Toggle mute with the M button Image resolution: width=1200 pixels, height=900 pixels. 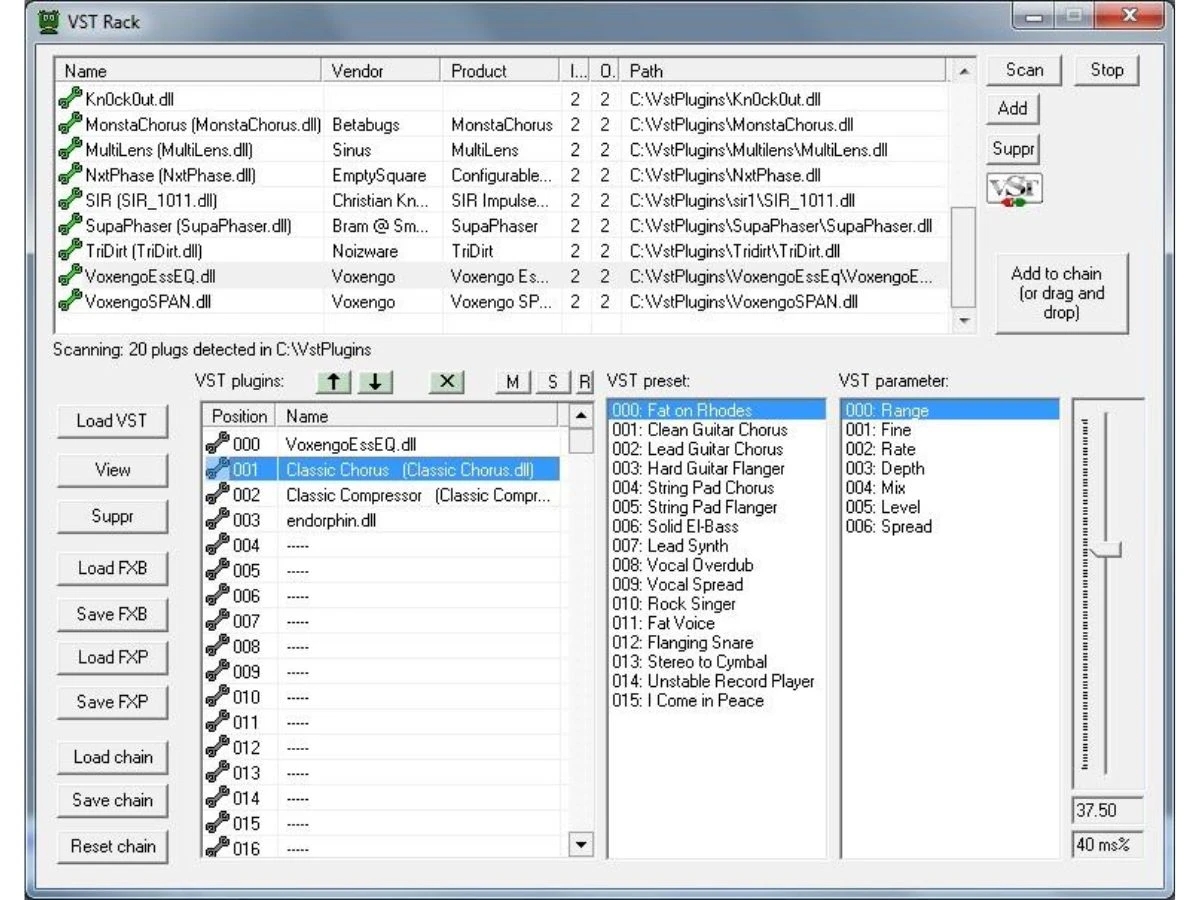point(513,382)
